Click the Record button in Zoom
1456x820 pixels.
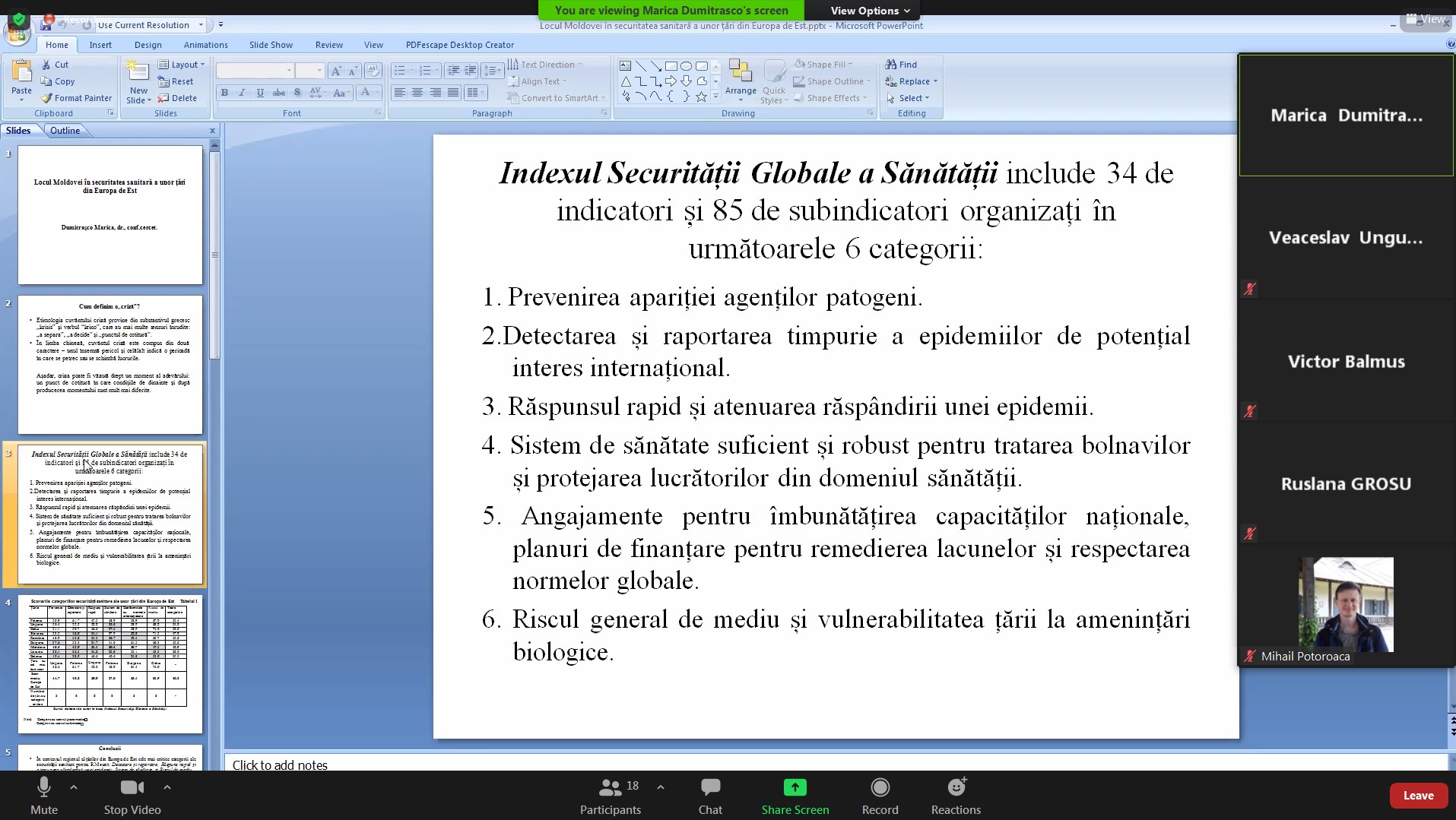click(x=880, y=796)
